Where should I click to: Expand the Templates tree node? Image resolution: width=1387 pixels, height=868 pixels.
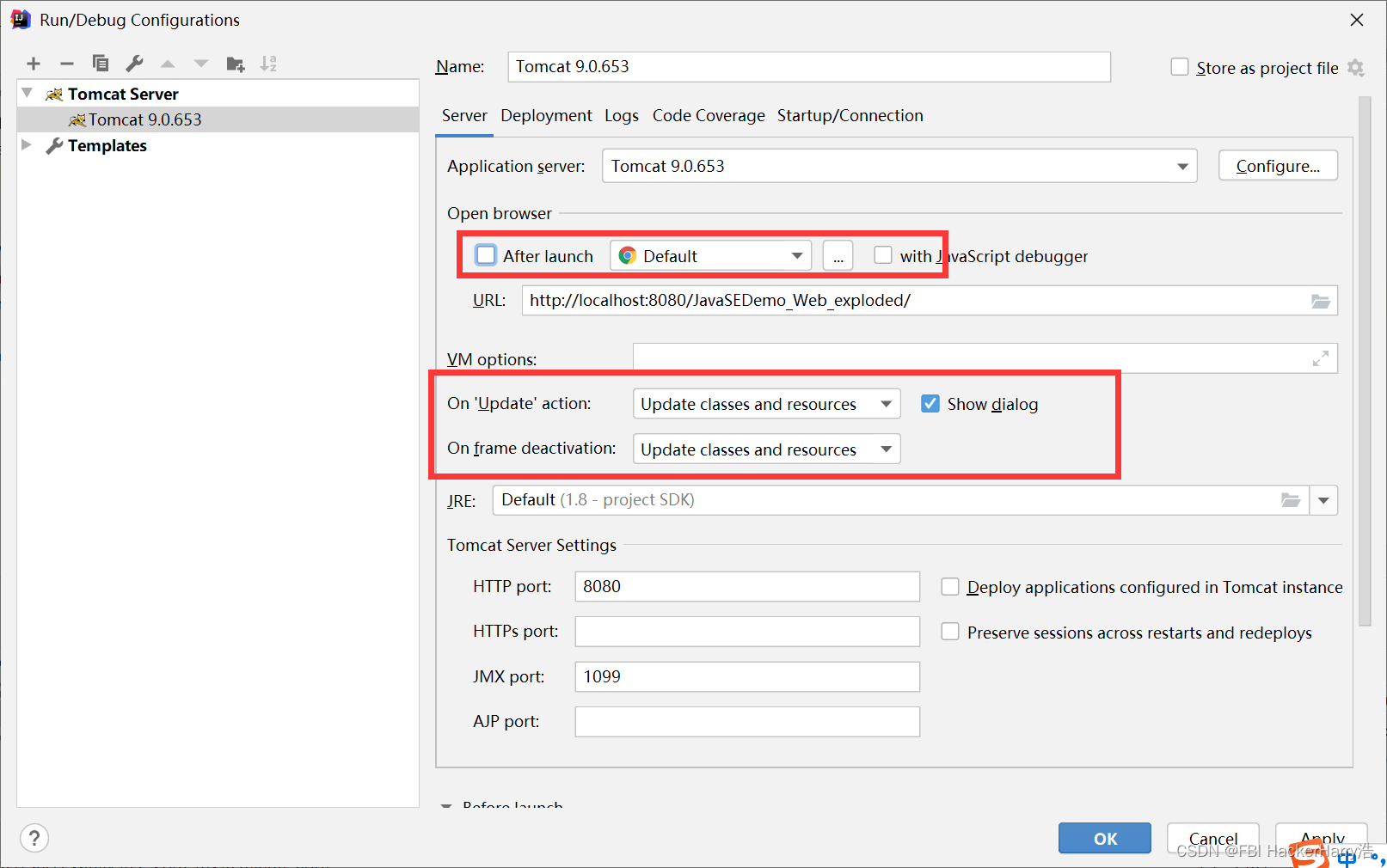tap(27, 144)
